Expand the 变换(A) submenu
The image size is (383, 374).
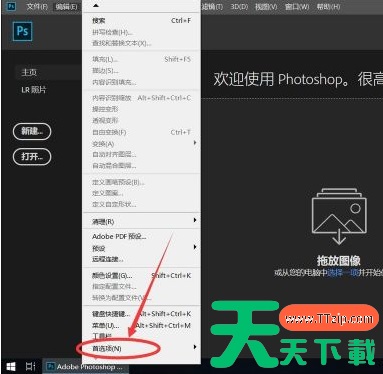(141, 144)
